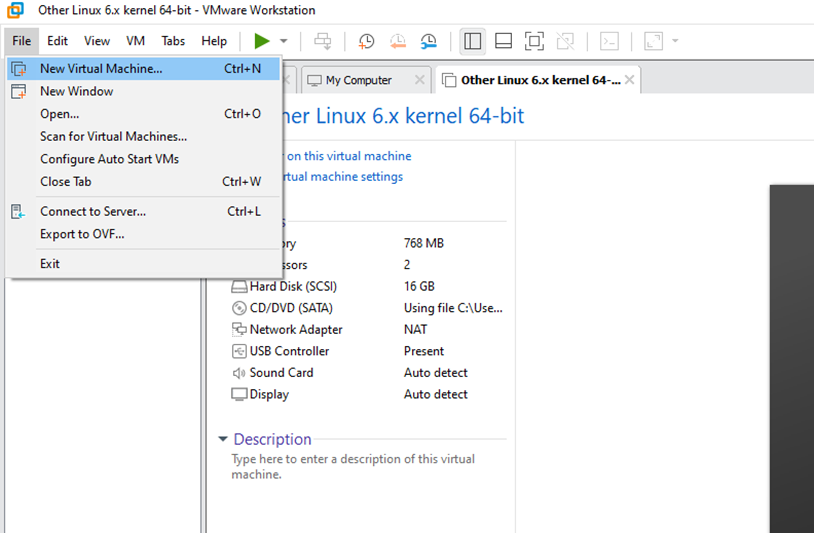Click the Other Linux tab VM icon
The image size is (814, 533).
tap(449, 80)
